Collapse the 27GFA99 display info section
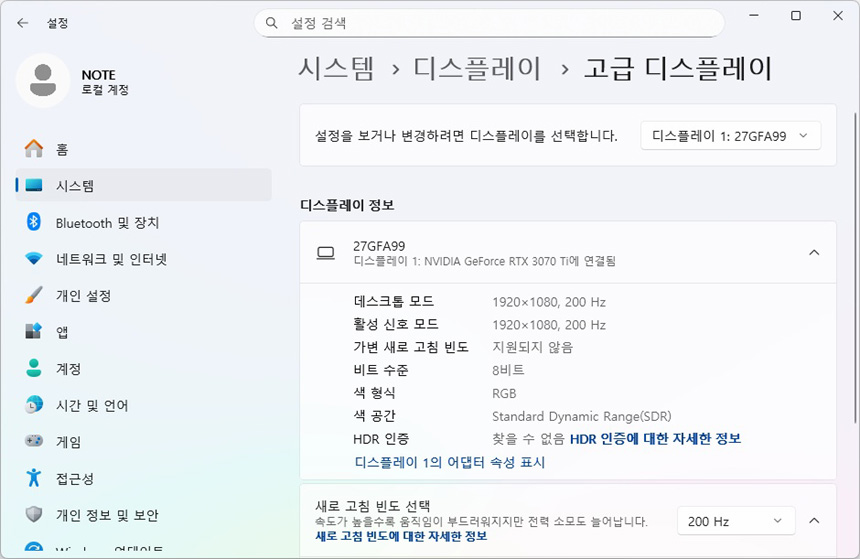 click(x=814, y=253)
